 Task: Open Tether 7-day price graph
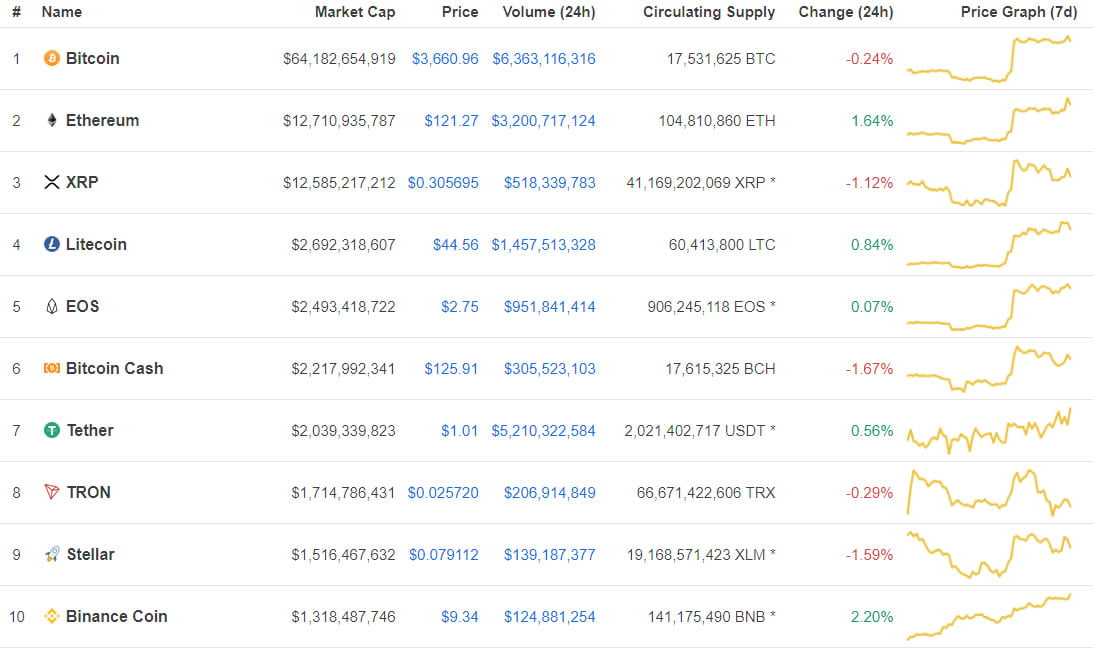pyautogui.click(x=989, y=431)
